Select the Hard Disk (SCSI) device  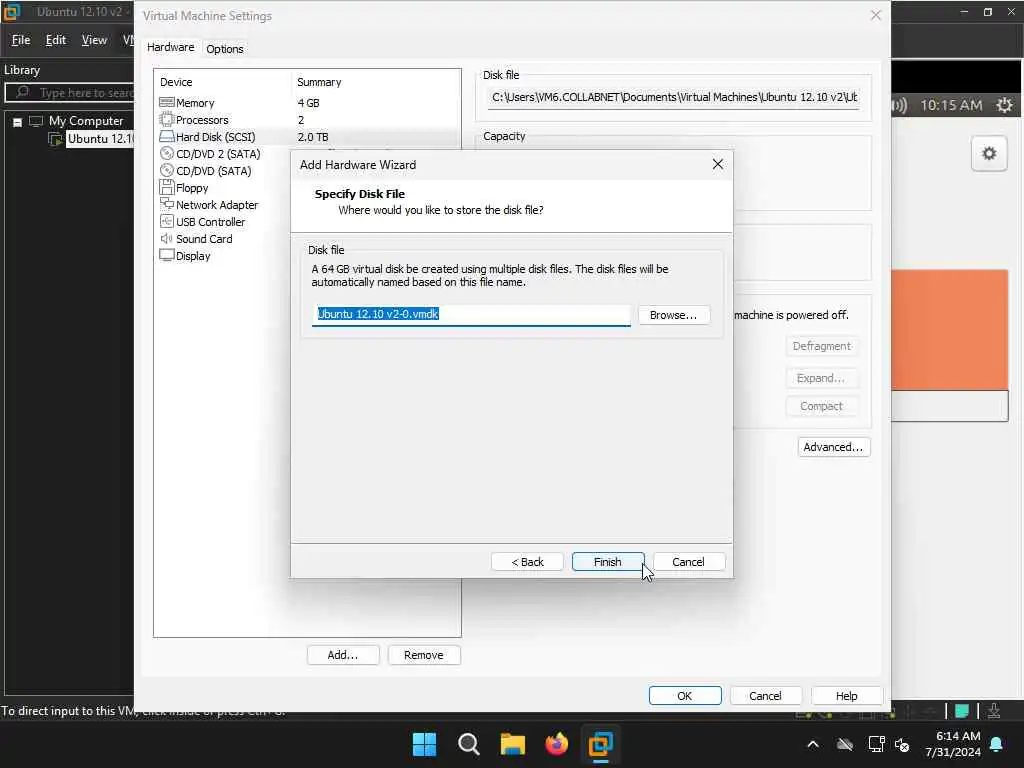[x=307, y=137]
